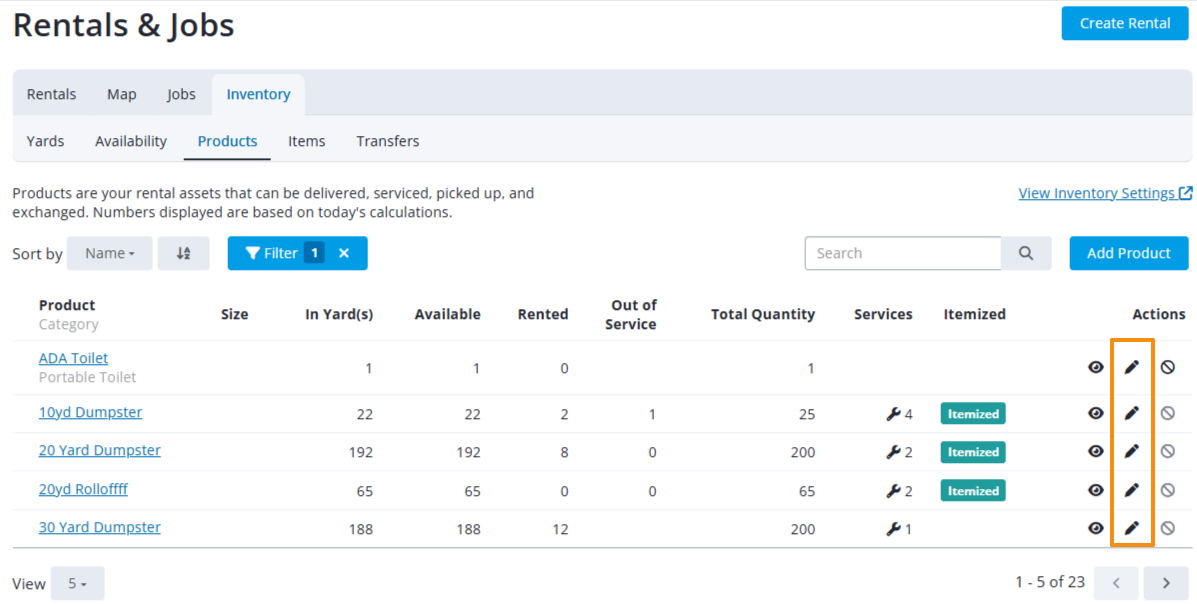Open the ADA Toilet product link
1197x604 pixels.
pyautogui.click(x=73, y=358)
